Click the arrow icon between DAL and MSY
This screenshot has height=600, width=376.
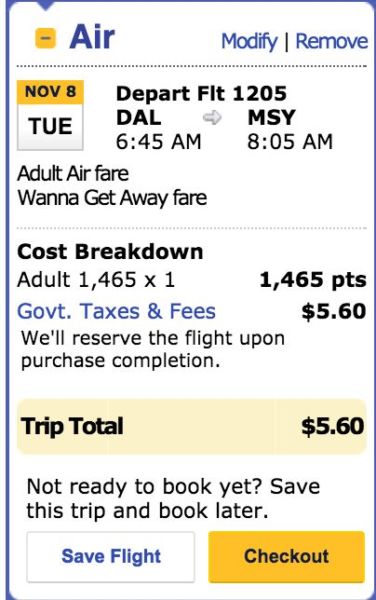tap(212, 117)
